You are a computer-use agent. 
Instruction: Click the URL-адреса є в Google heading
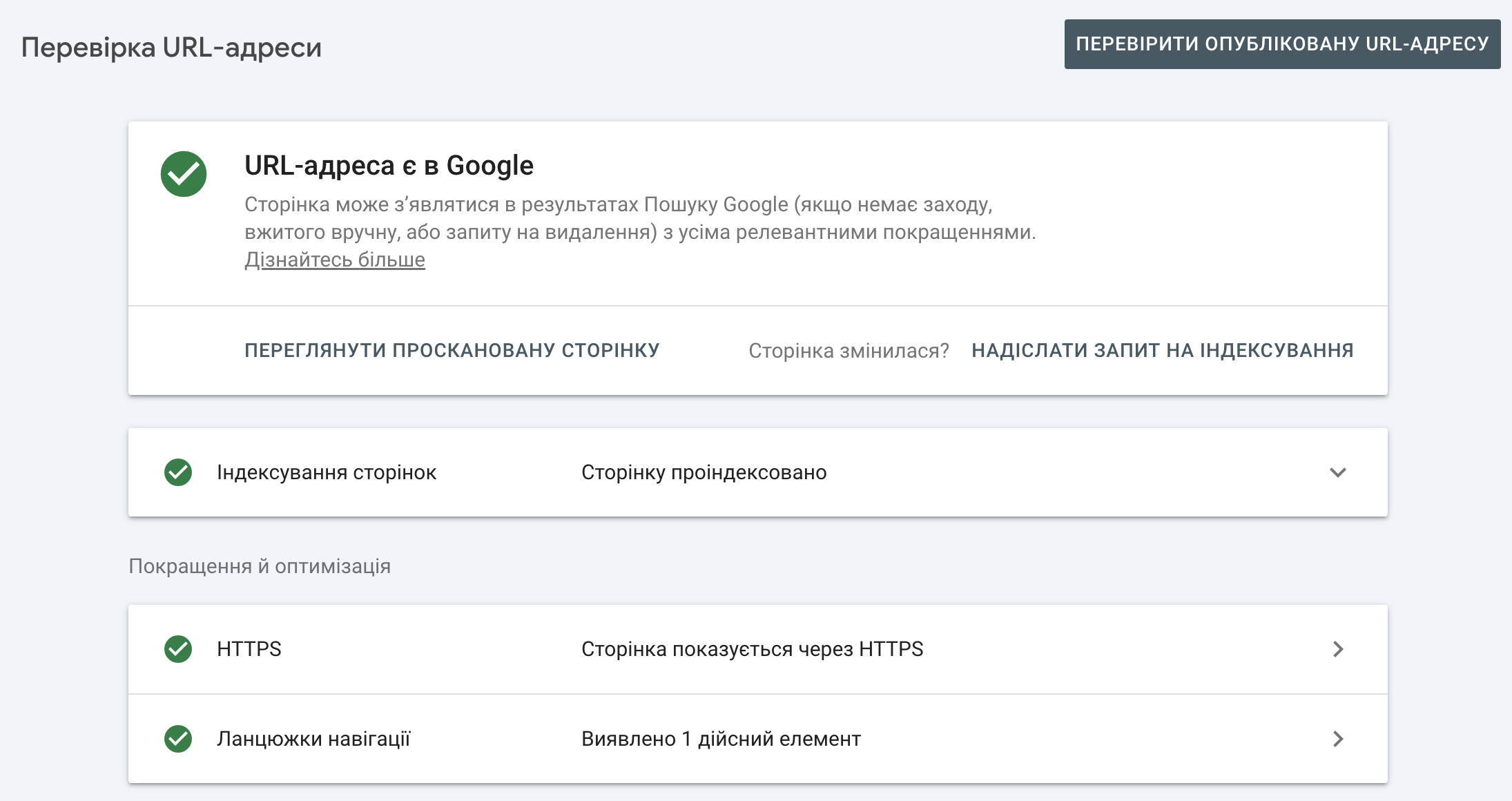click(x=389, y=166)
